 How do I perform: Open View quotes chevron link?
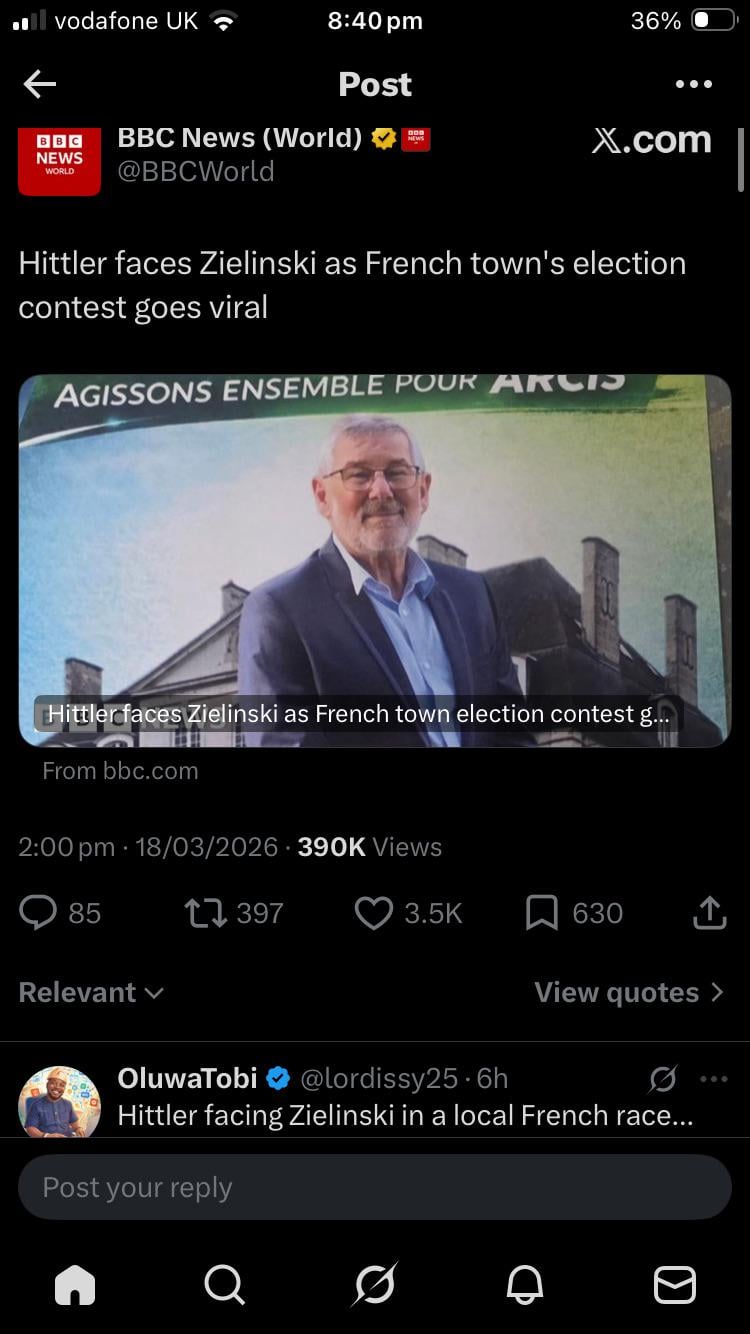pos(629,992)
